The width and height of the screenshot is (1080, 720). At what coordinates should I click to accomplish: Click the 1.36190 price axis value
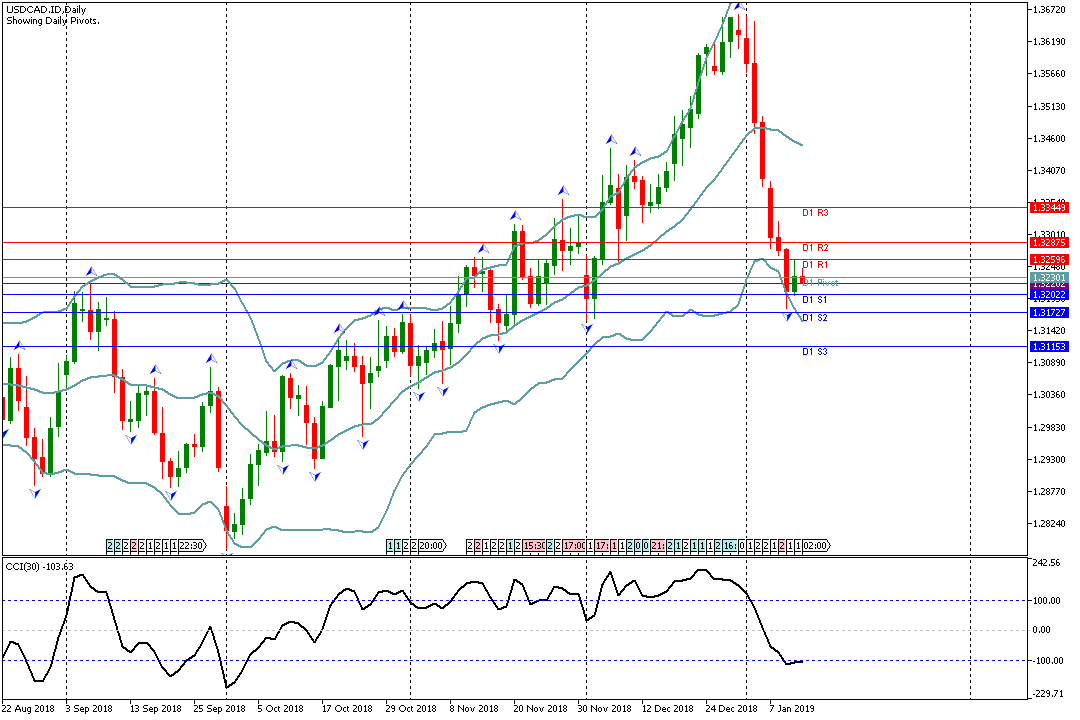click(x=1049, y=42)
